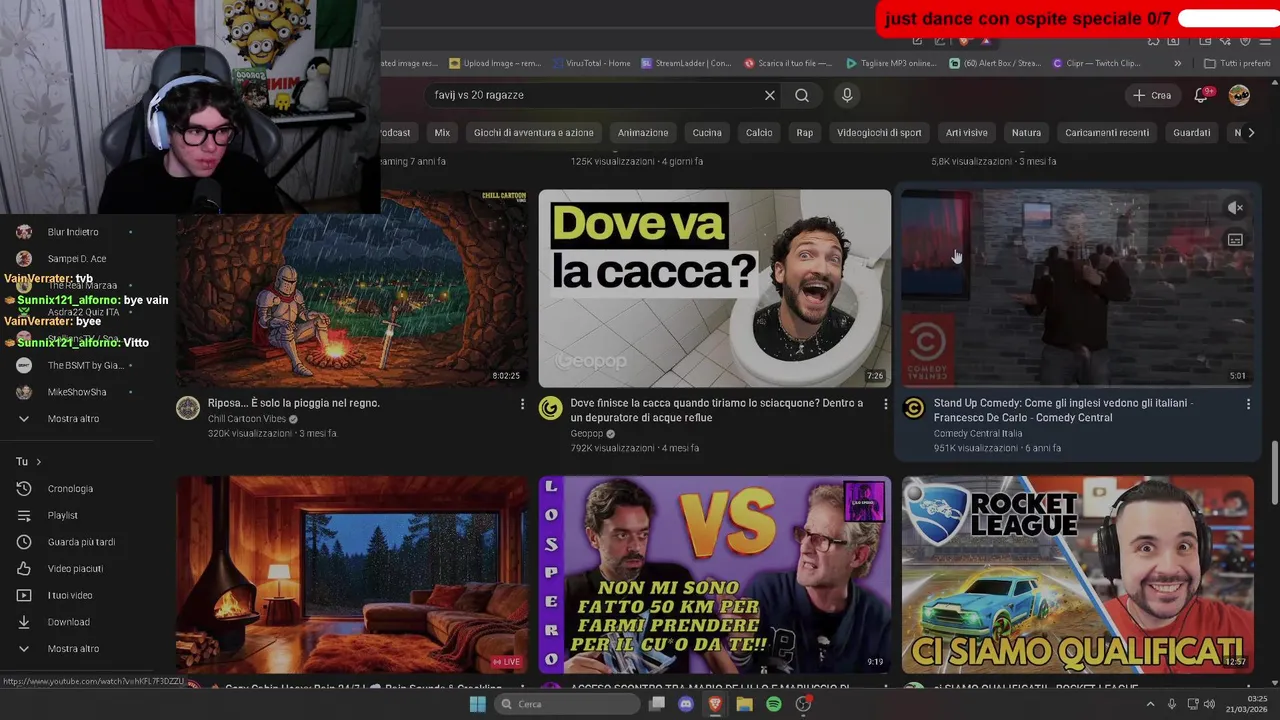Open Spotify from the taskbar

point(774,704)
